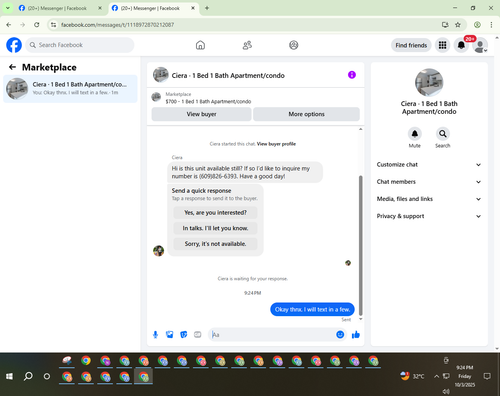Expand Media, files and links section
Viewport: 500px width, 396px height.
(429, 199)
